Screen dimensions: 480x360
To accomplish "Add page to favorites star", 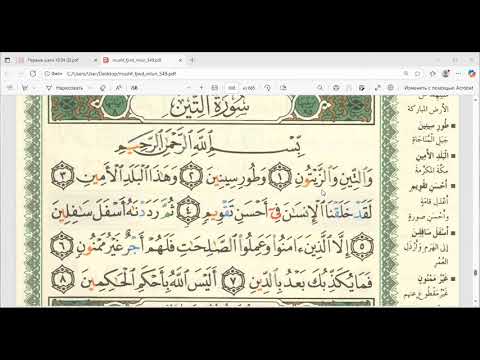I will pyautogui.click(x=417, y=74).
